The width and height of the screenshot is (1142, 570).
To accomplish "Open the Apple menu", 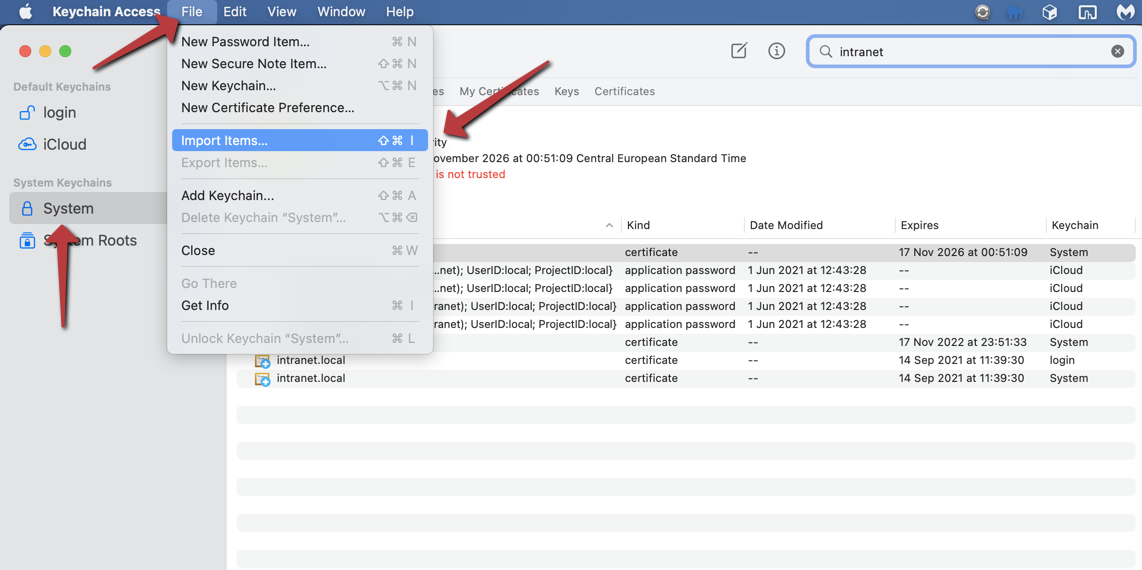I will click(25, 11).
